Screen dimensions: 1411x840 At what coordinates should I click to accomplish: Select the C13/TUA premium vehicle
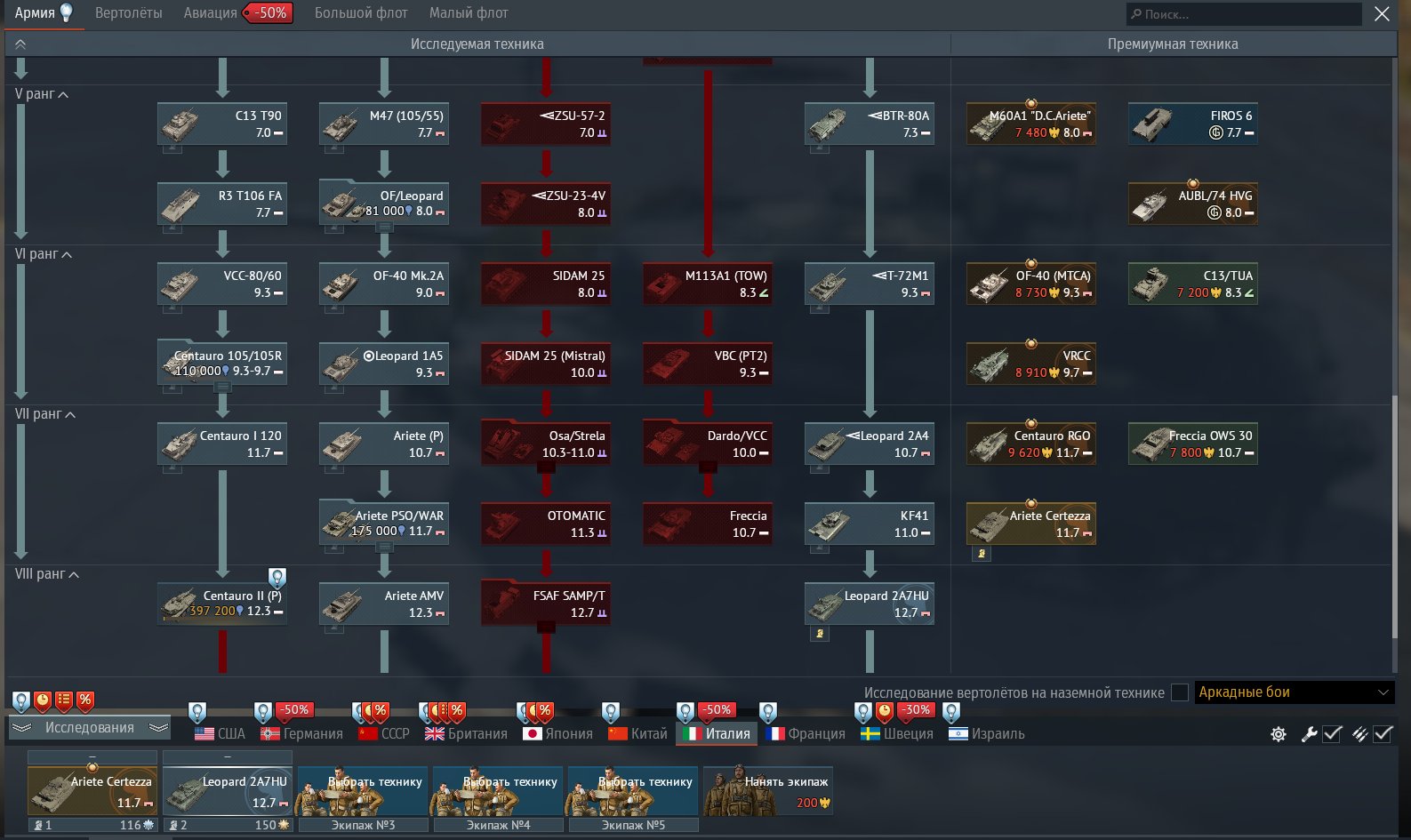(x=1193, y=284)
